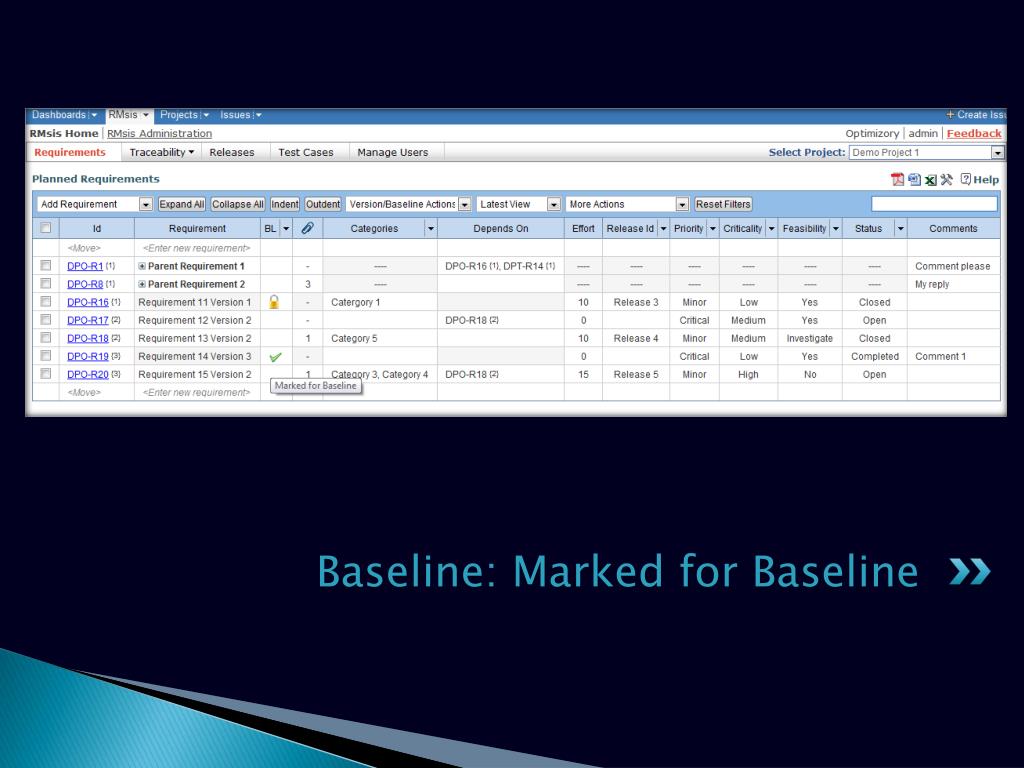Open the RMsis menu

[x=129, y=115]
